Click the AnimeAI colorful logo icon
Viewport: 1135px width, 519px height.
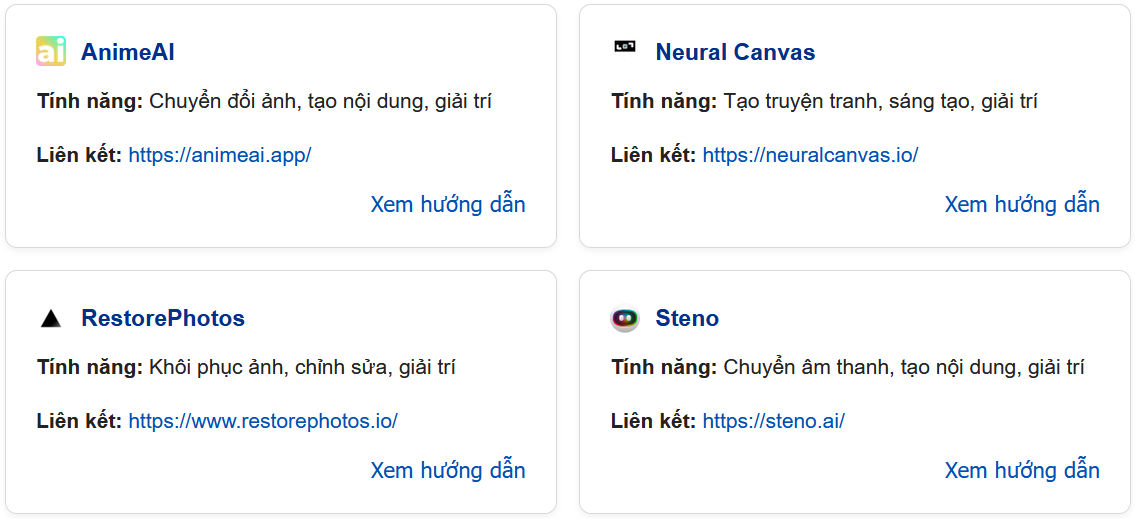pyautogui.click(x=51, y=51)
